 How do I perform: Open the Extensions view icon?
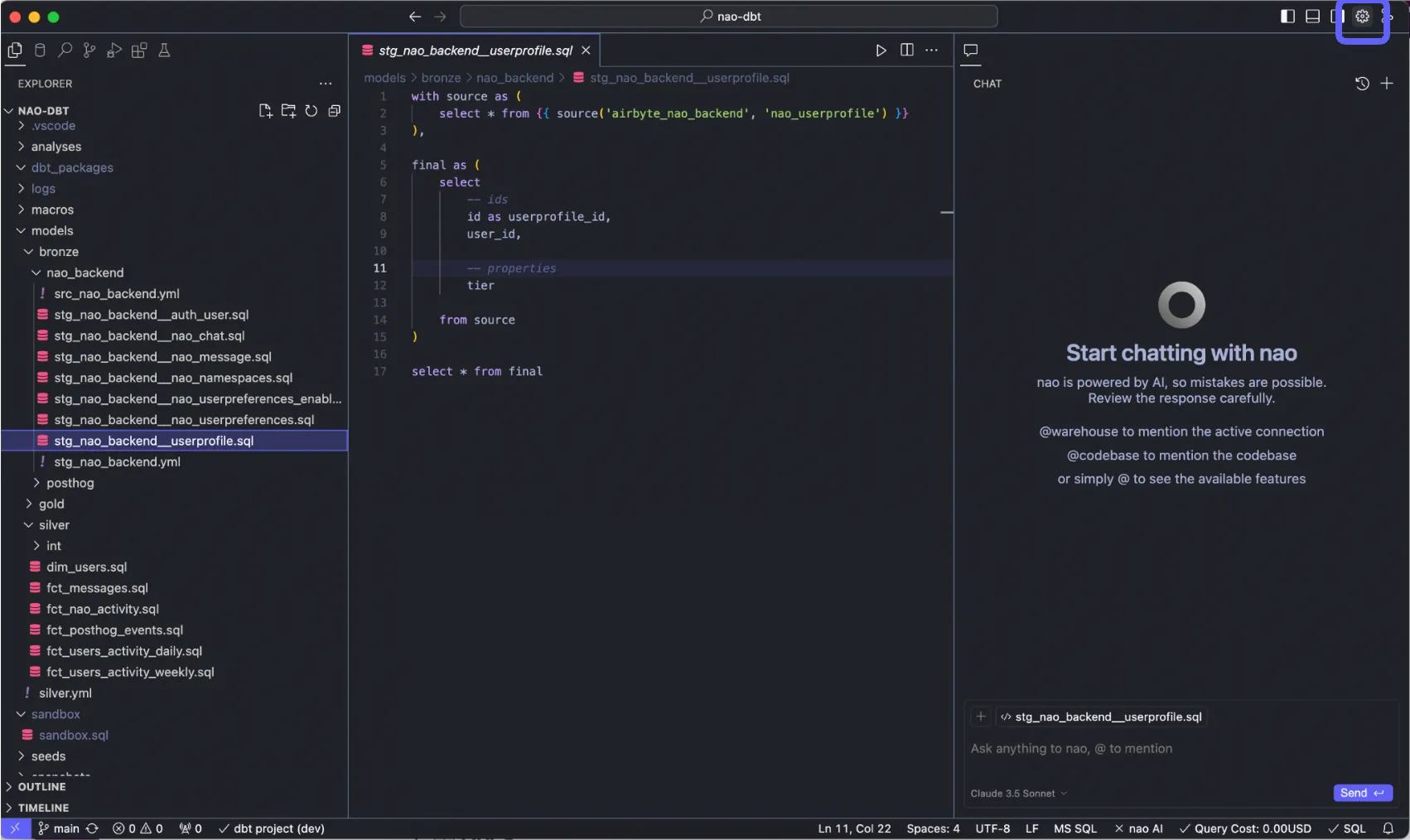[139, 51]
